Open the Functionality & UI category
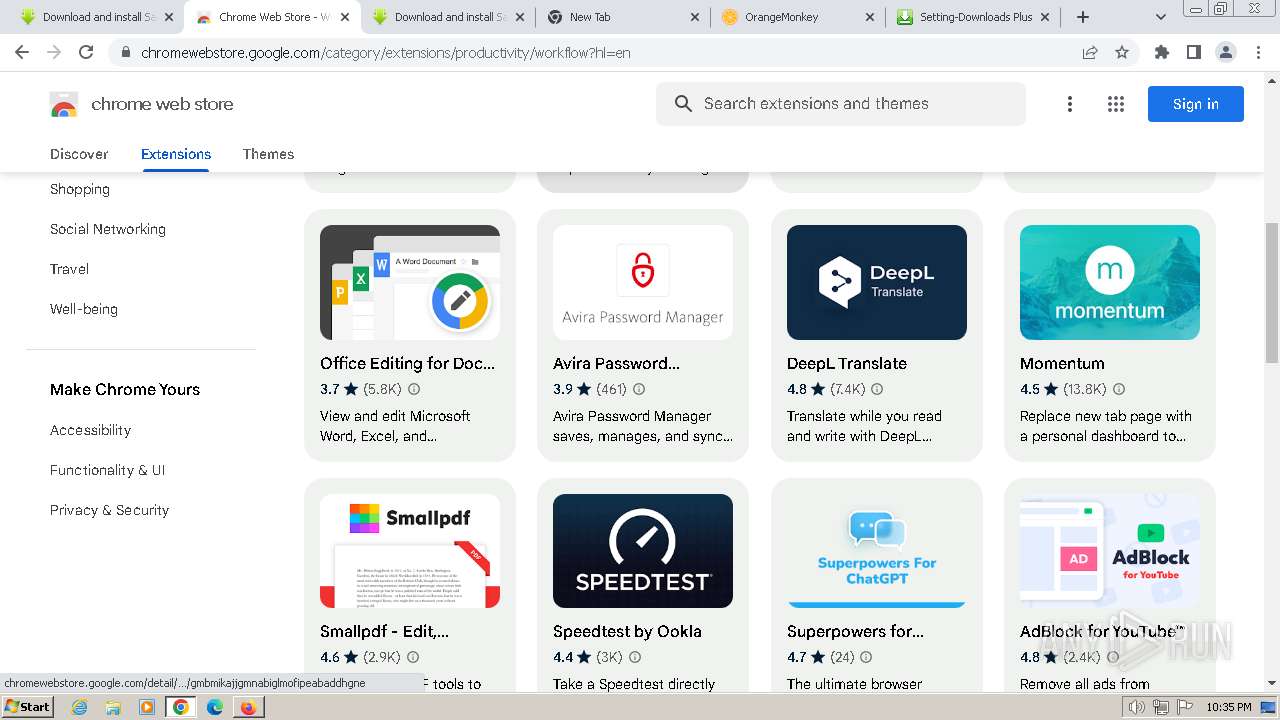 pyautogui.click(x=107, y=470)
